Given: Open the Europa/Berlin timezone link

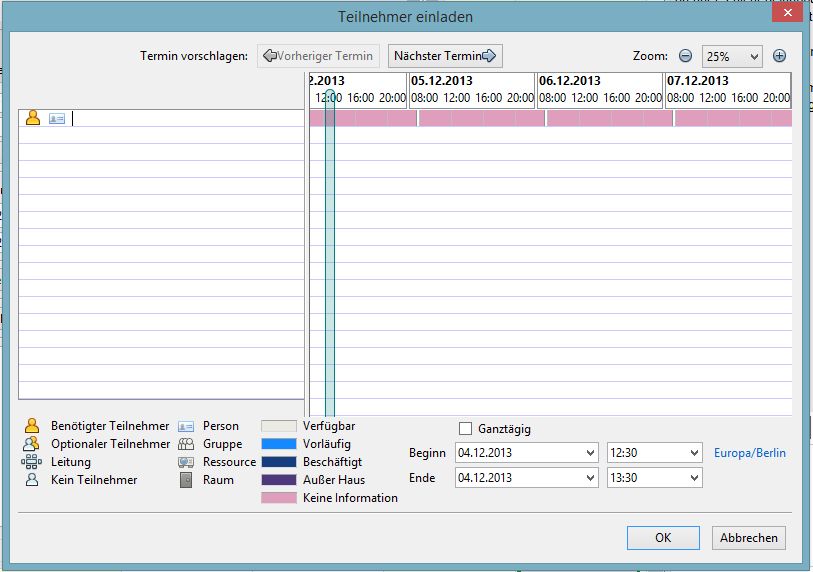Looking at the screenshot, I should (x=749, y=453).
